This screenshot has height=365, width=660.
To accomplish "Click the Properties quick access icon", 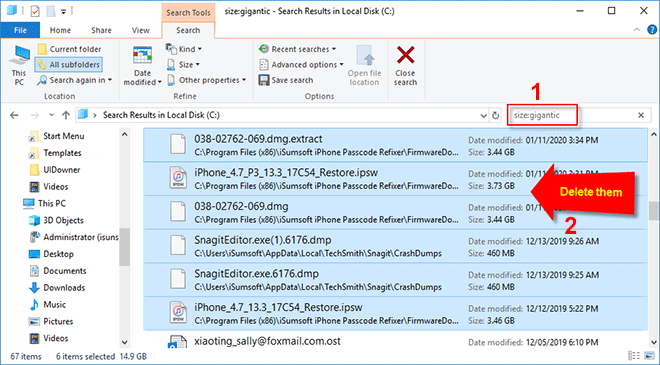I will (35, 11).
